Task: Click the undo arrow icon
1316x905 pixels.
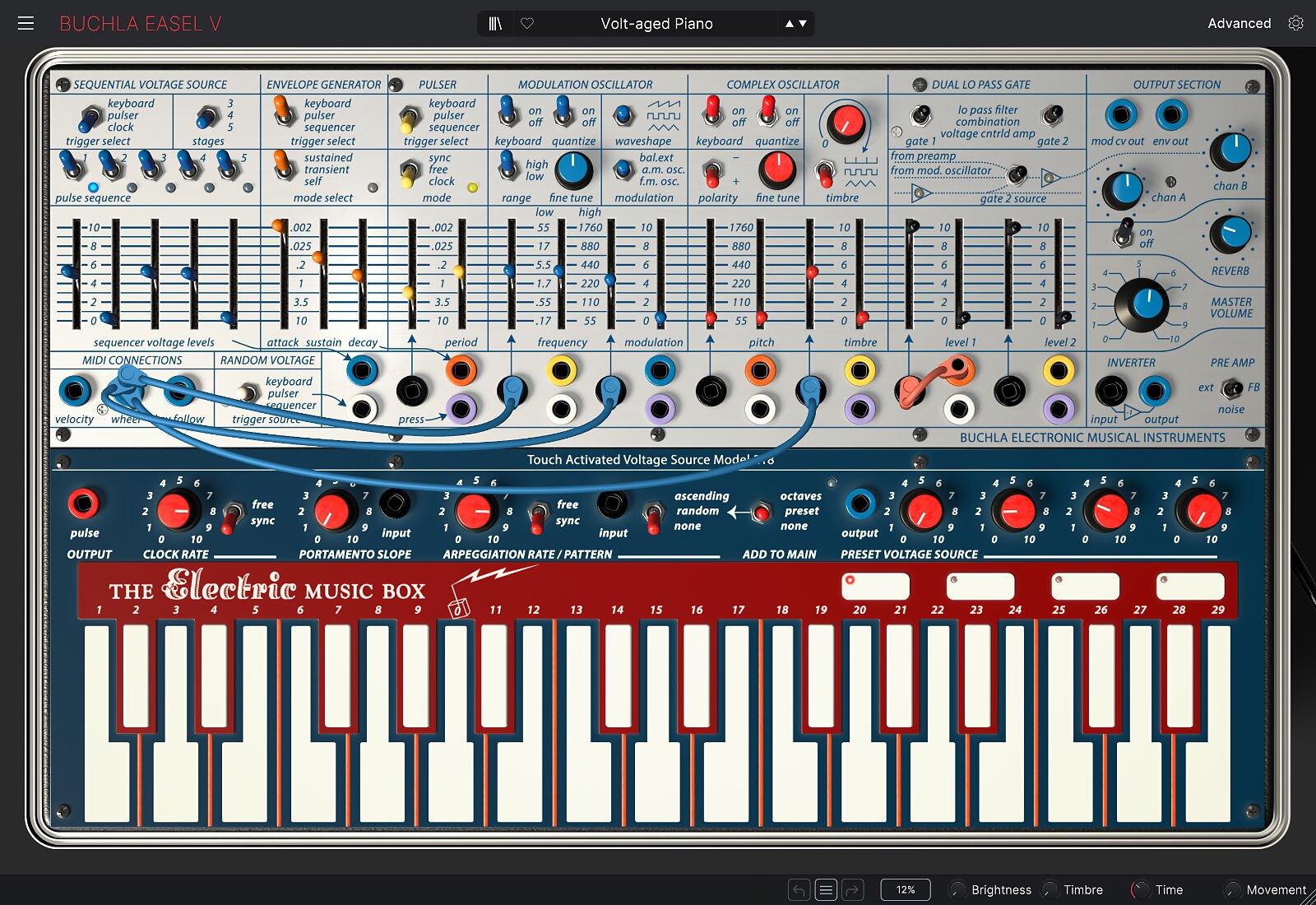Action: tap(799, 889)
